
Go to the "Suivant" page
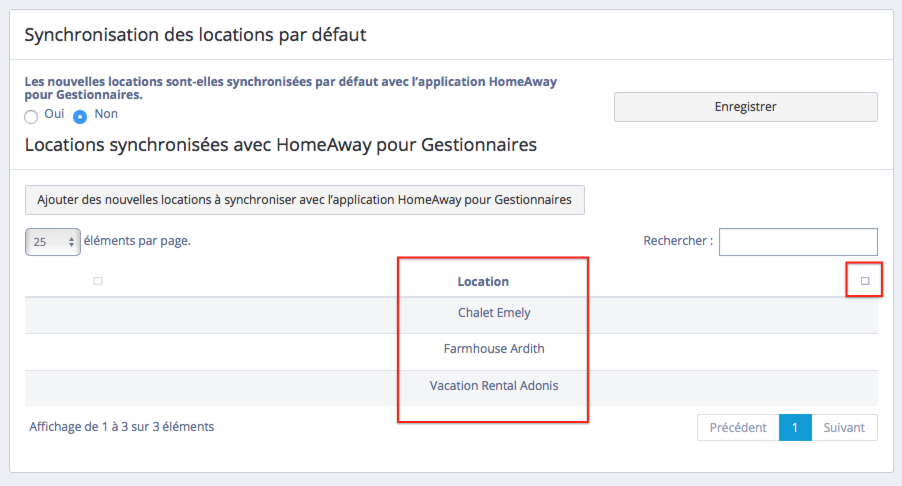coord(844,428)
